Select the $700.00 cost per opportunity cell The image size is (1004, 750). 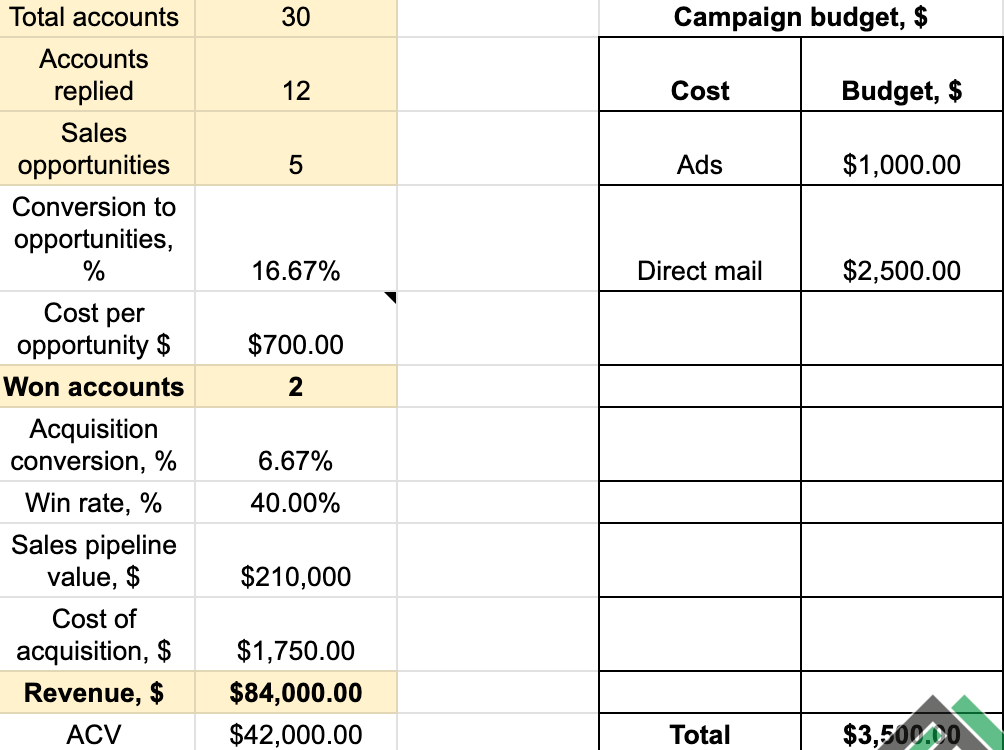pos(296,329)
